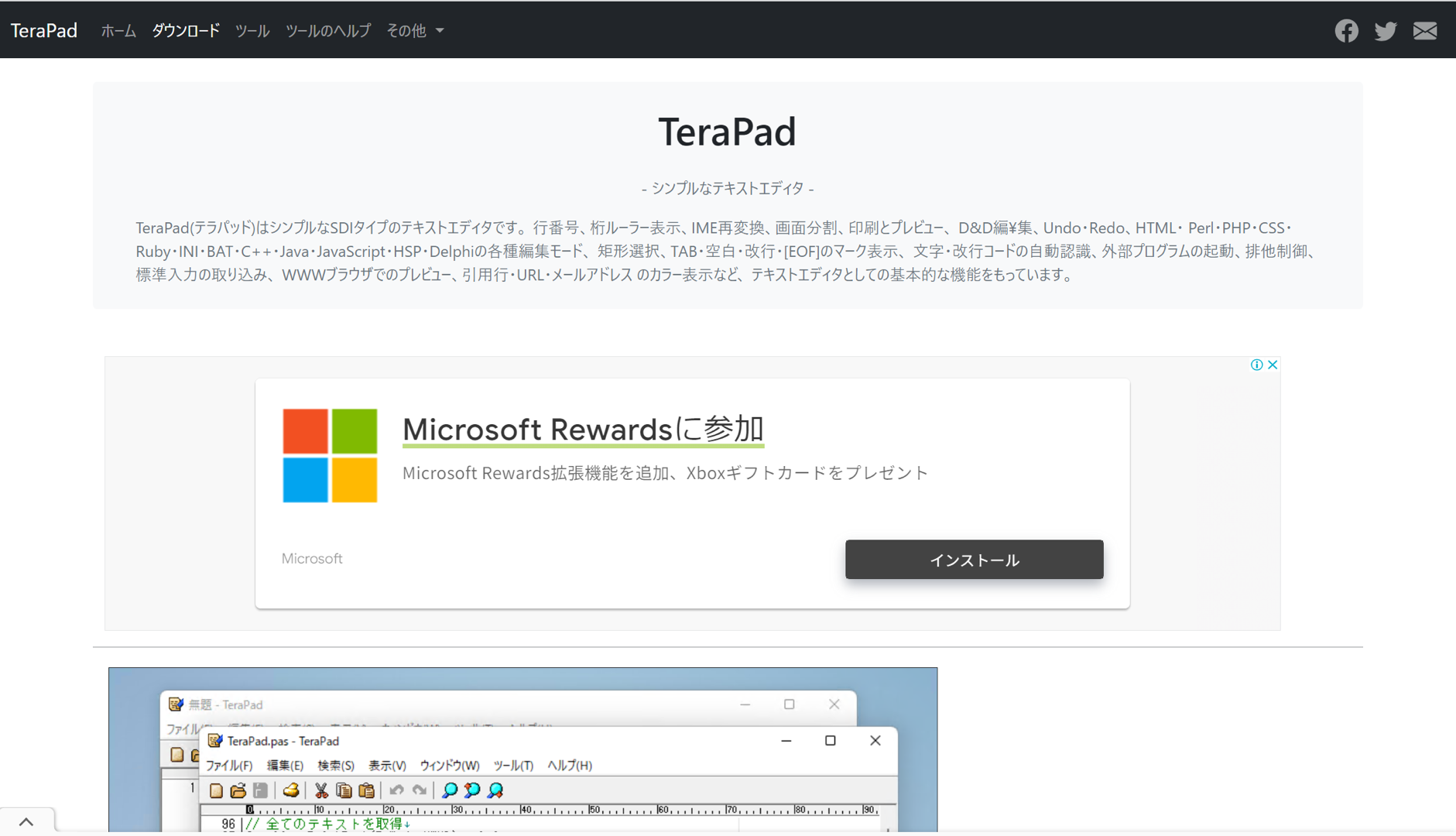Click the envelope mail icon
1456x836 pixels.
(1424, 31)
